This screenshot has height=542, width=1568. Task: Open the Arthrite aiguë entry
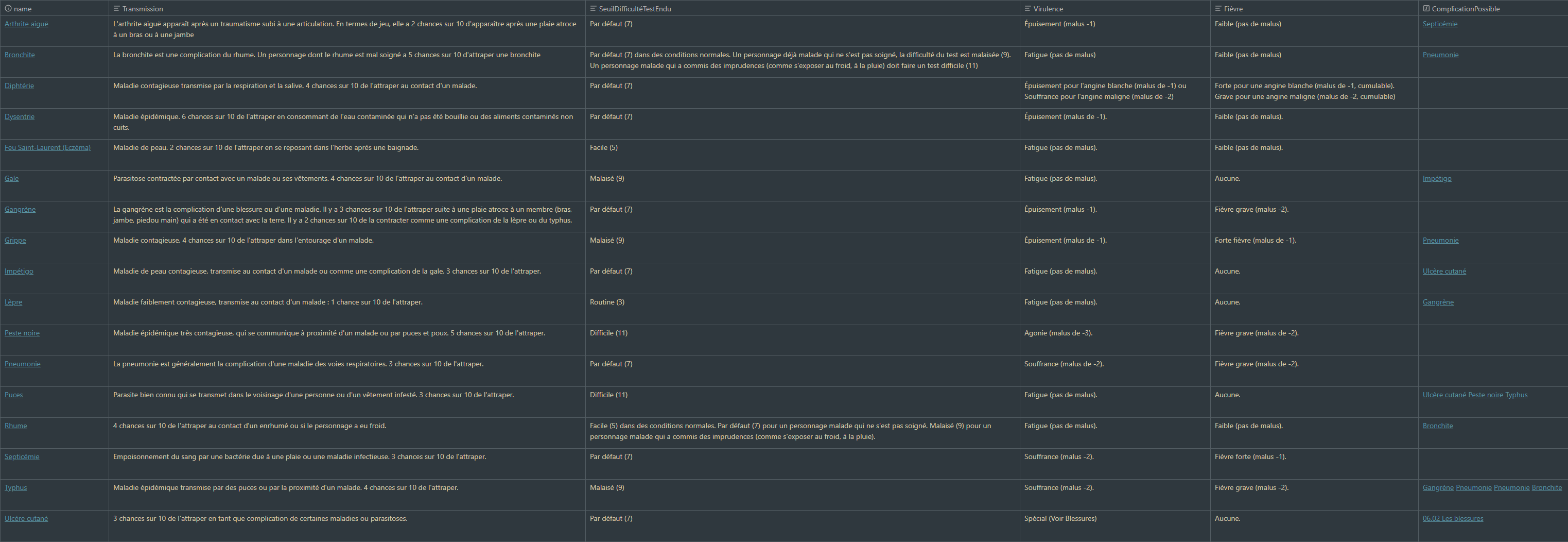click(x=26, y=24)
